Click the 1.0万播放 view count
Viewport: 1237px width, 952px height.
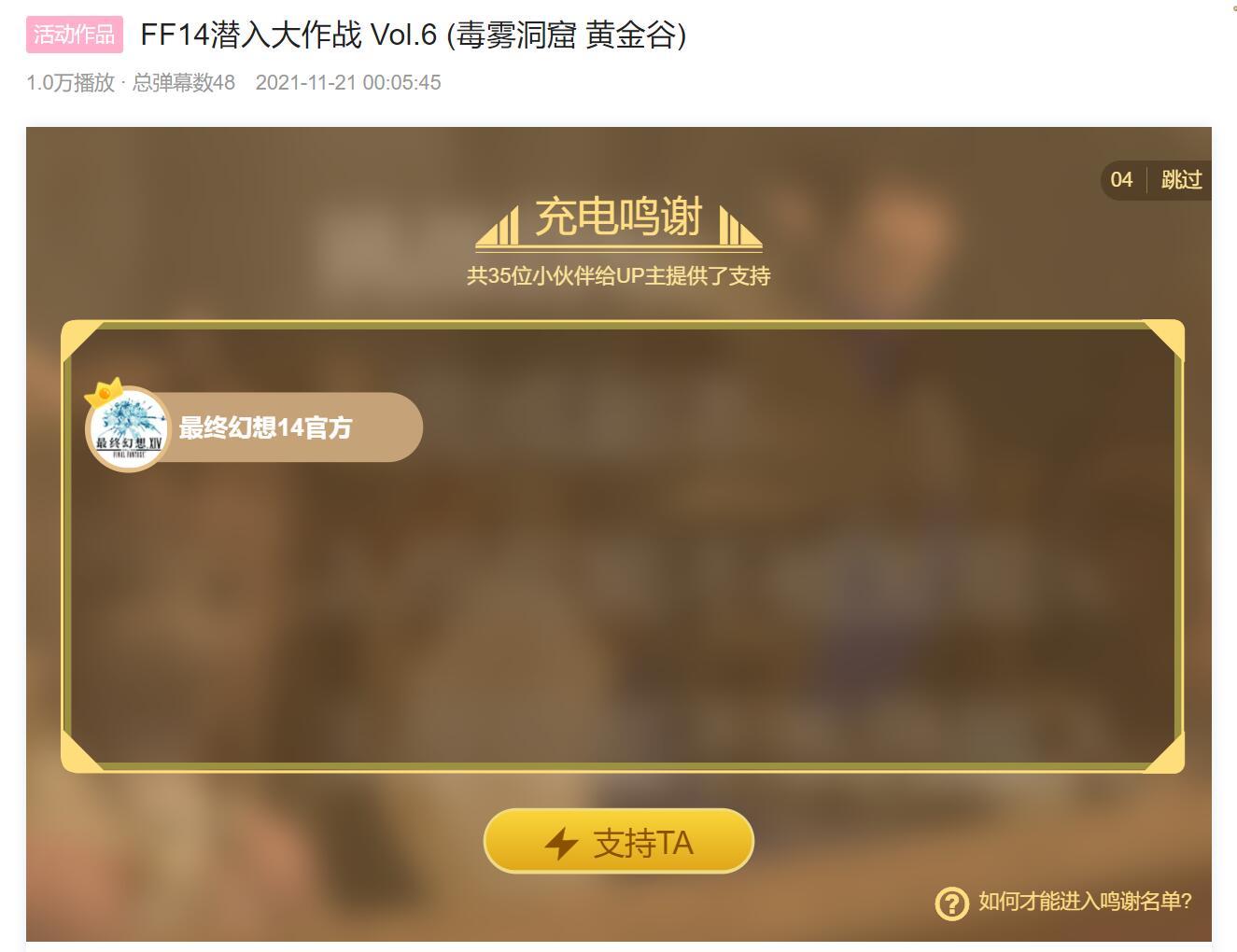coord(70,82)
